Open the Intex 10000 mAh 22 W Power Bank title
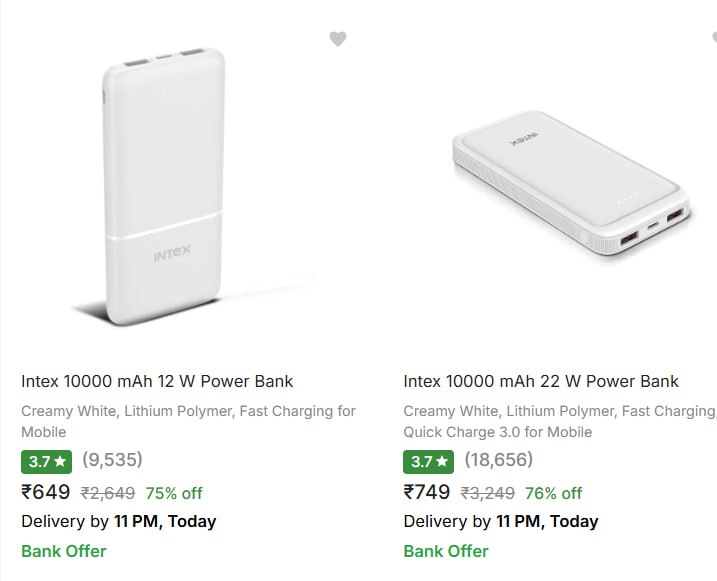The width and height of the screenshot is (717, 581). coord(541,381)
